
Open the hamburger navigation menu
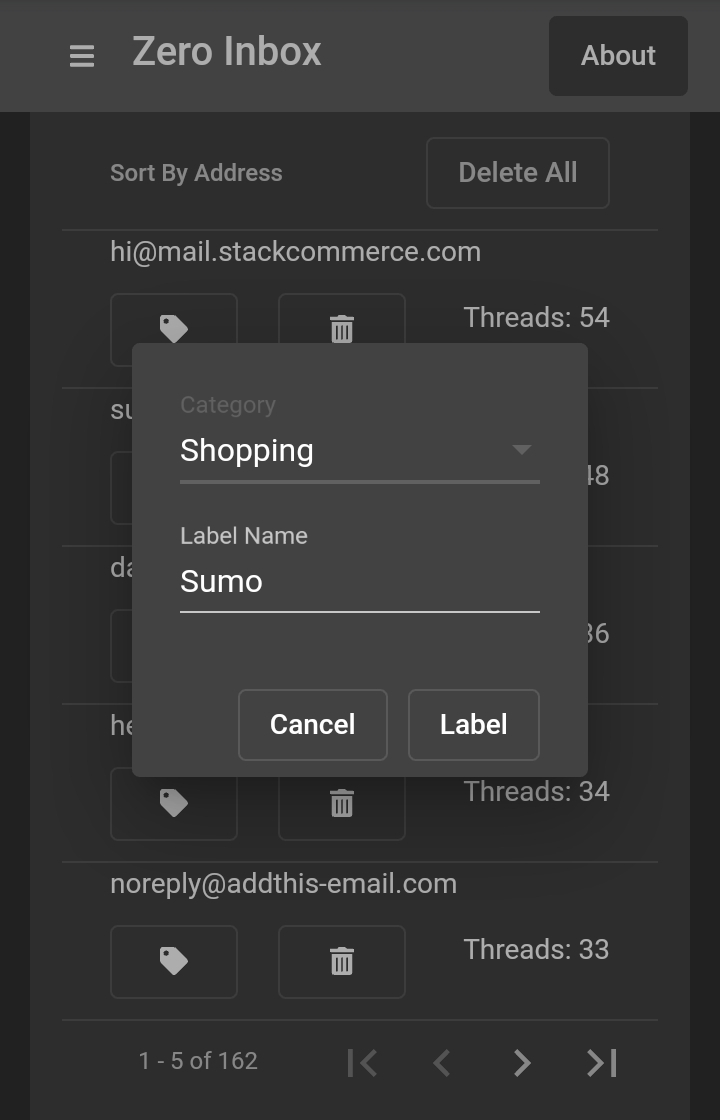[x=82, y=56]
